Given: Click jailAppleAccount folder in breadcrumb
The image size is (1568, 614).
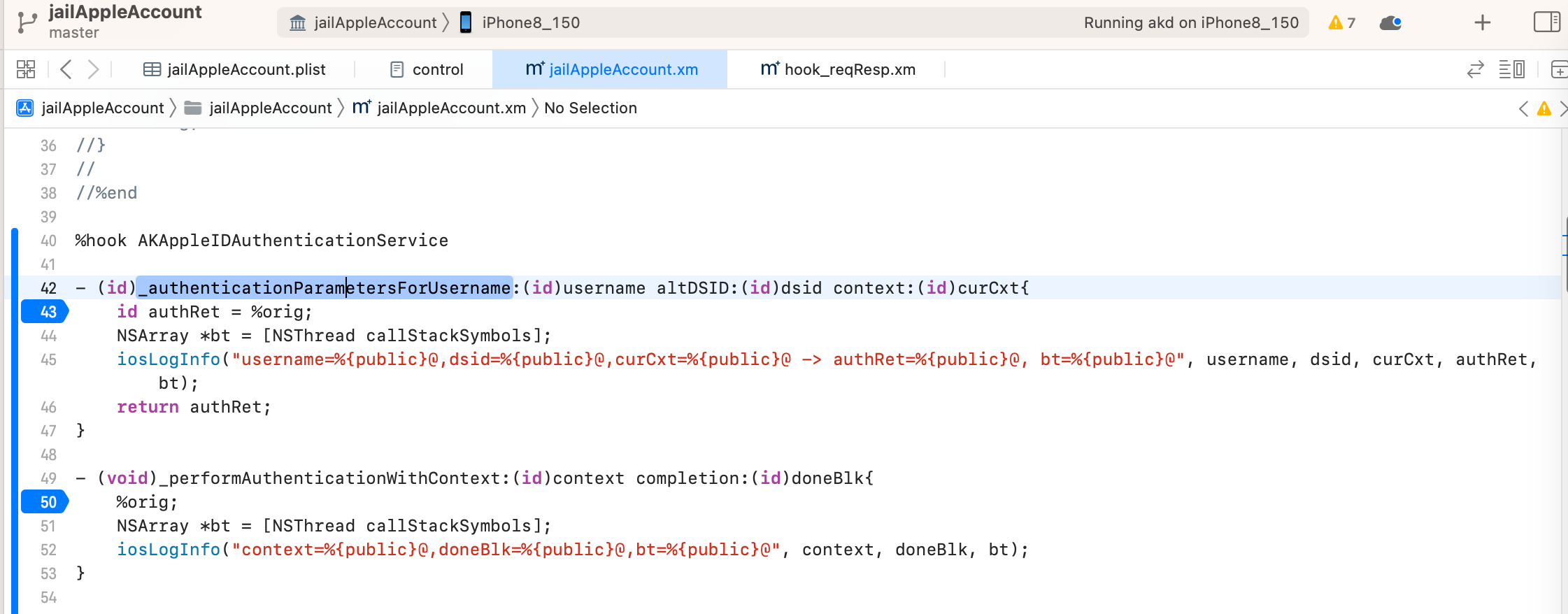Looking at the screenshot, I should tap(258, 108).
